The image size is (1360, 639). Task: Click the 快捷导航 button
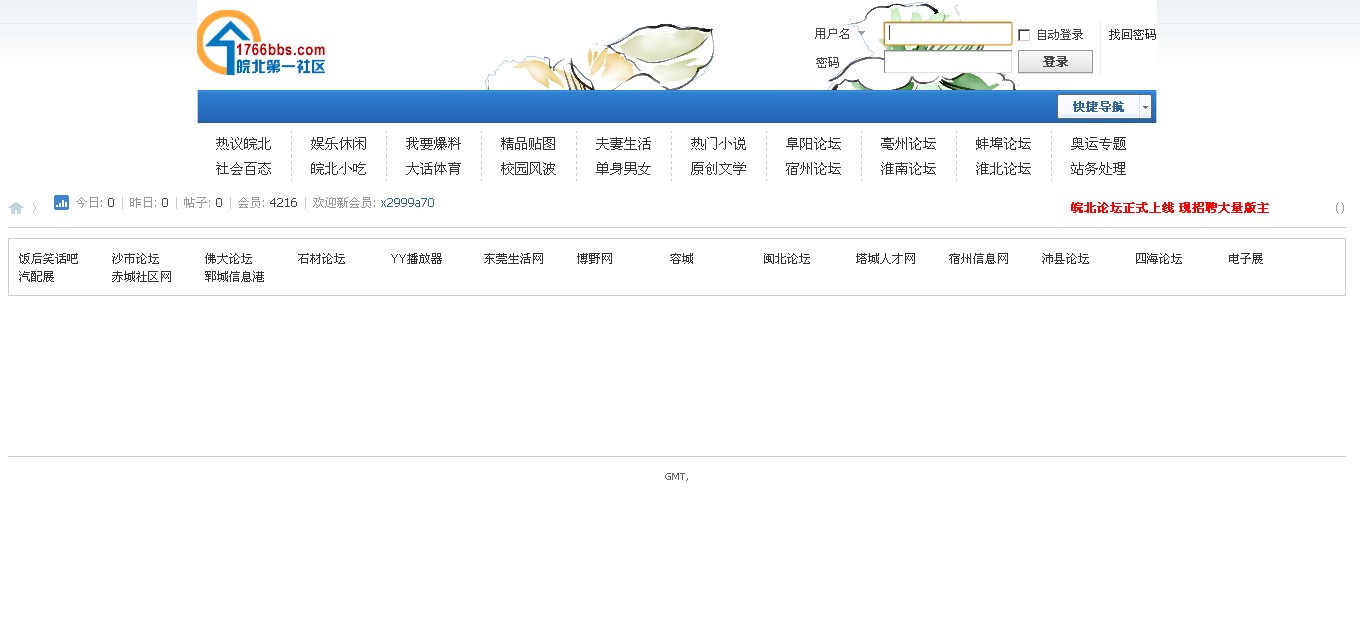tap(1098, 107)
